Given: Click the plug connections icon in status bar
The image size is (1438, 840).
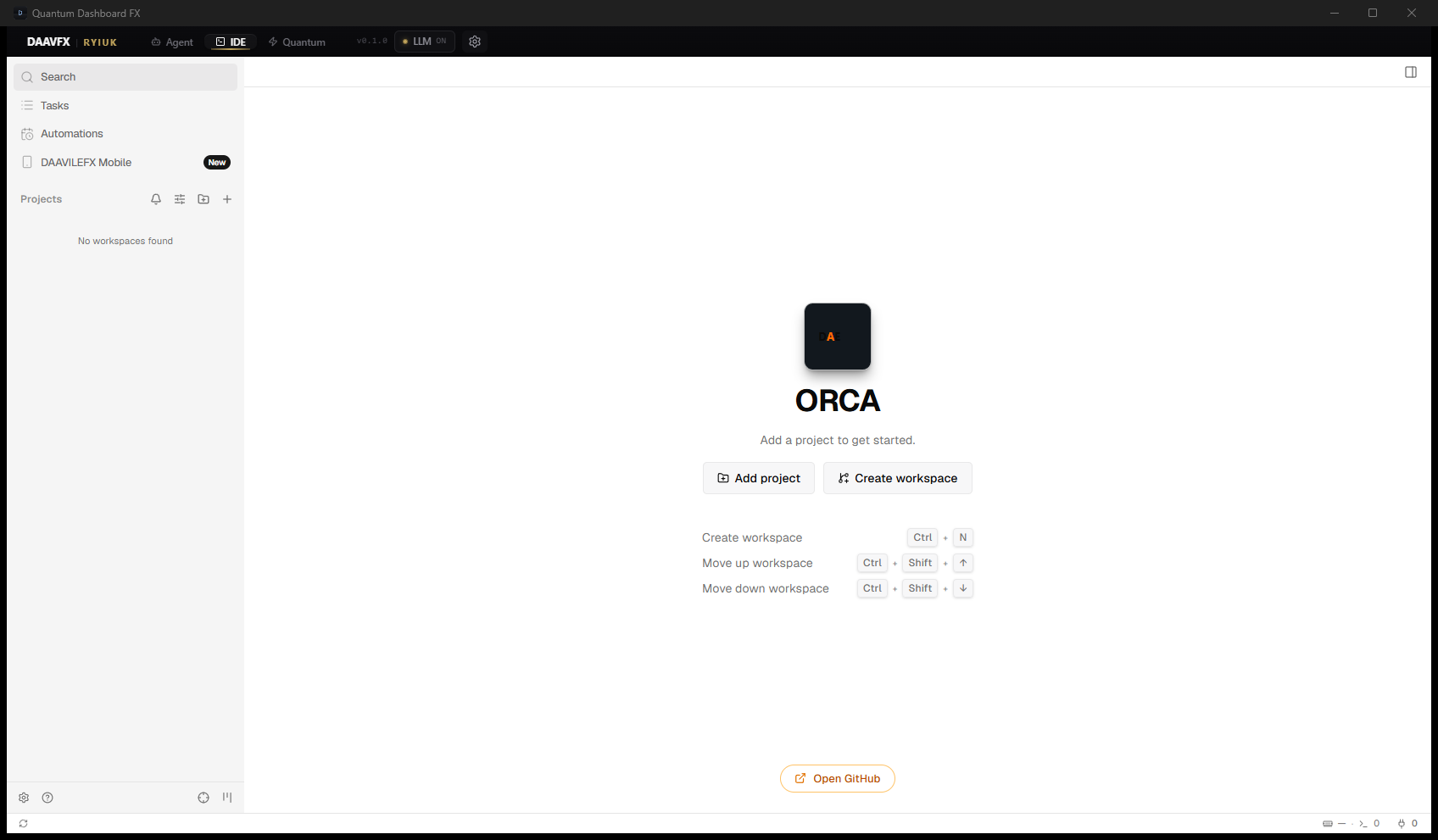Looking at the screenshot, I should click(x=1402, y=824).
